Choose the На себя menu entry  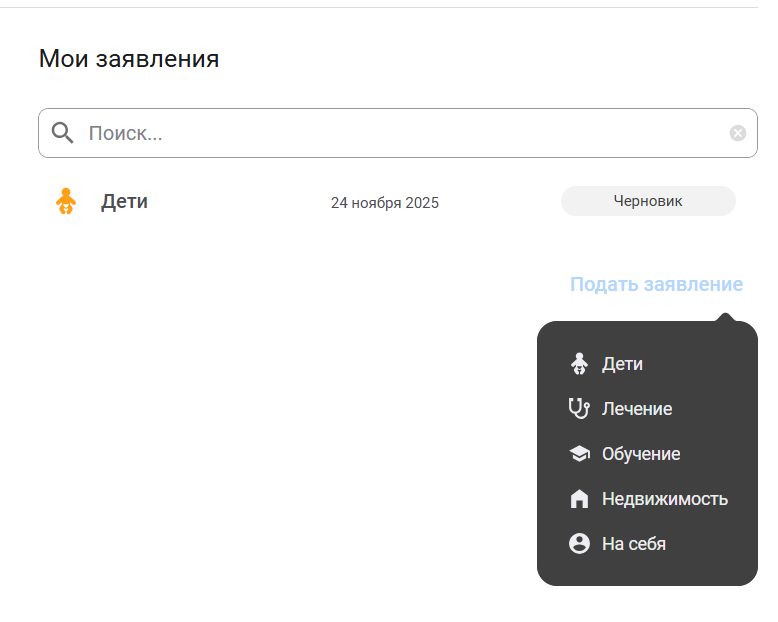[634, 544]
